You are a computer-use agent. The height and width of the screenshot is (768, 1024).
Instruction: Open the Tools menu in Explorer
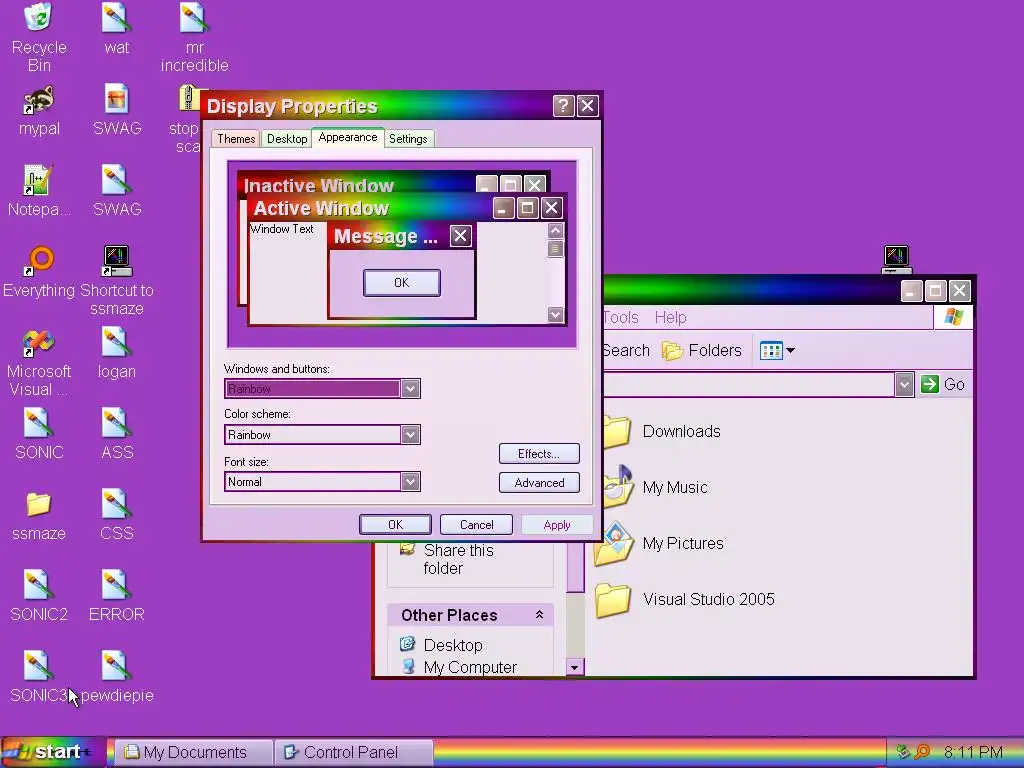pos(620,317)
